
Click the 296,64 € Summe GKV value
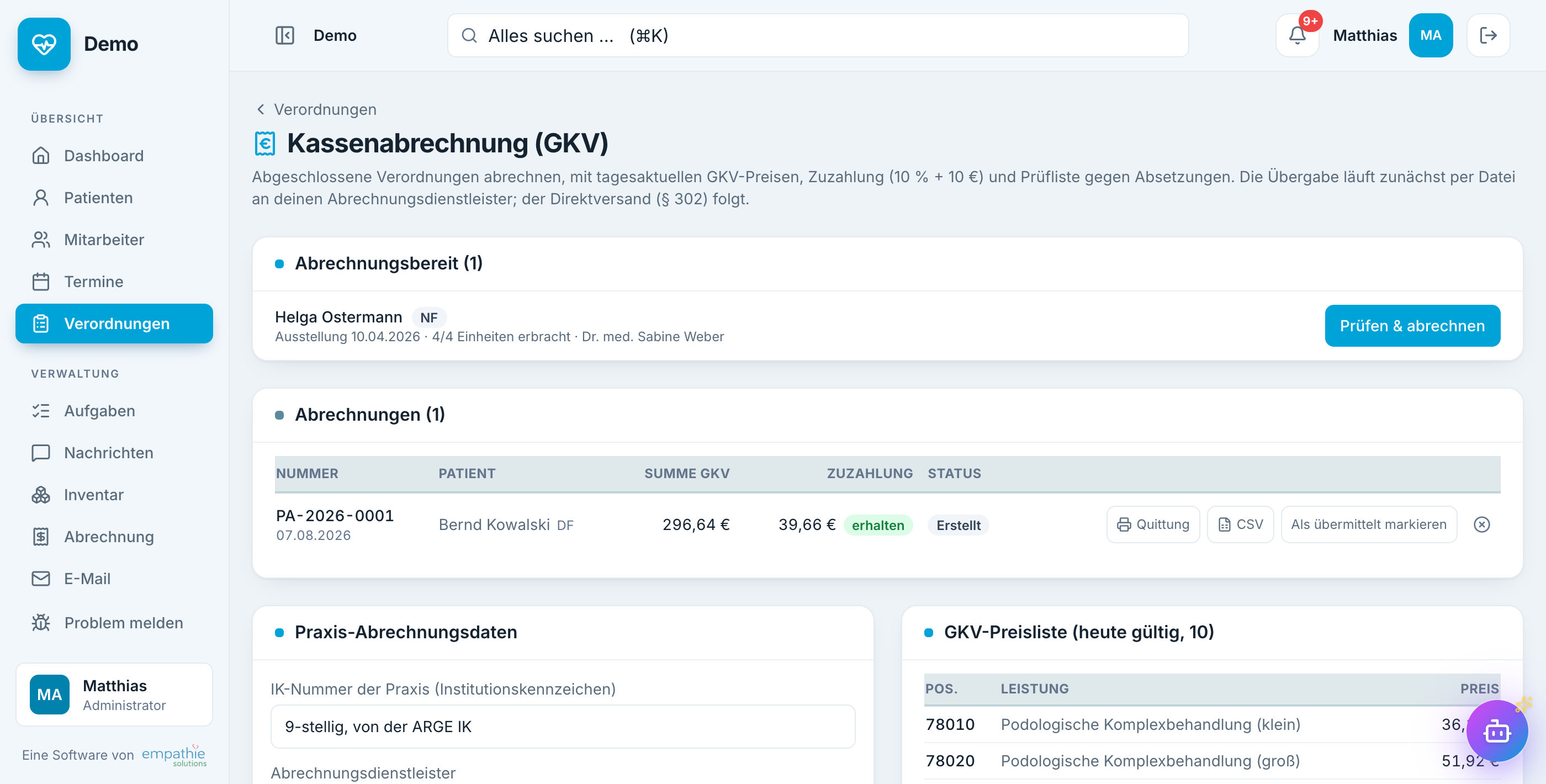point(696,525)
